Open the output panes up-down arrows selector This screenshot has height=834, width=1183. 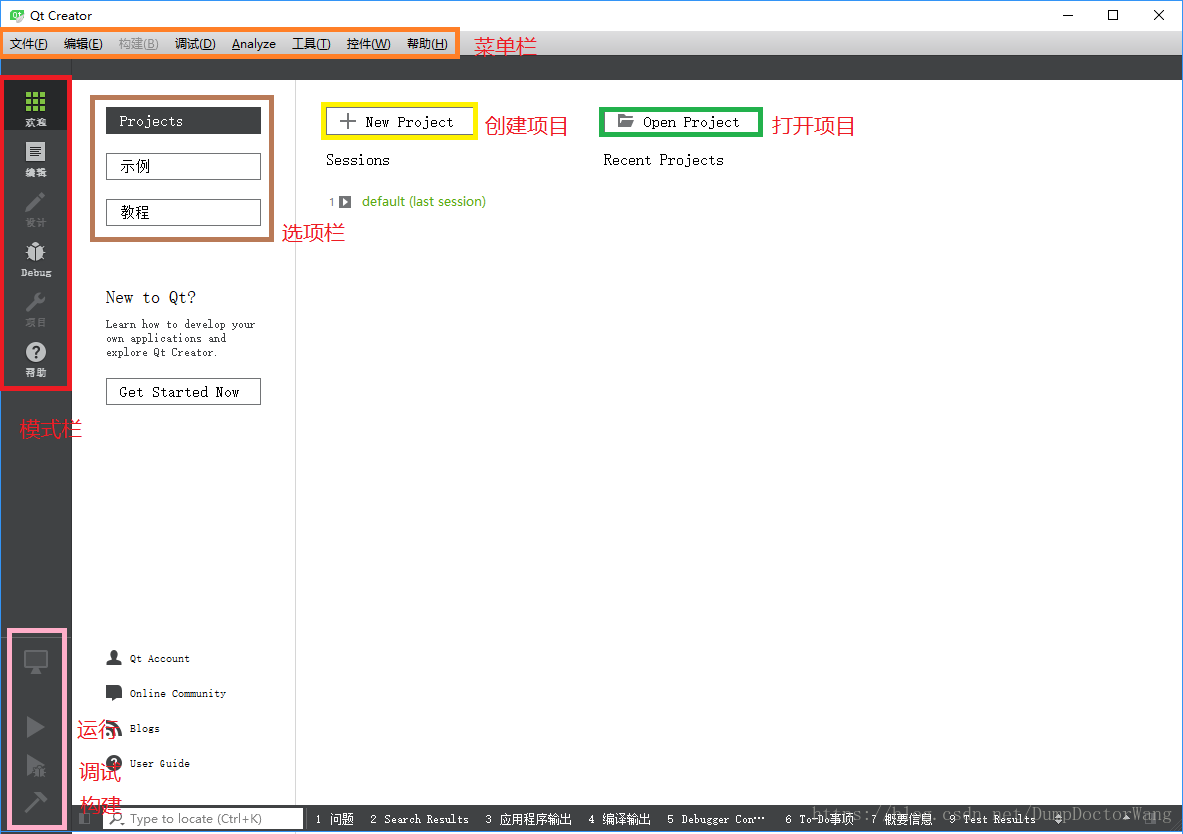coord(1059,819)
